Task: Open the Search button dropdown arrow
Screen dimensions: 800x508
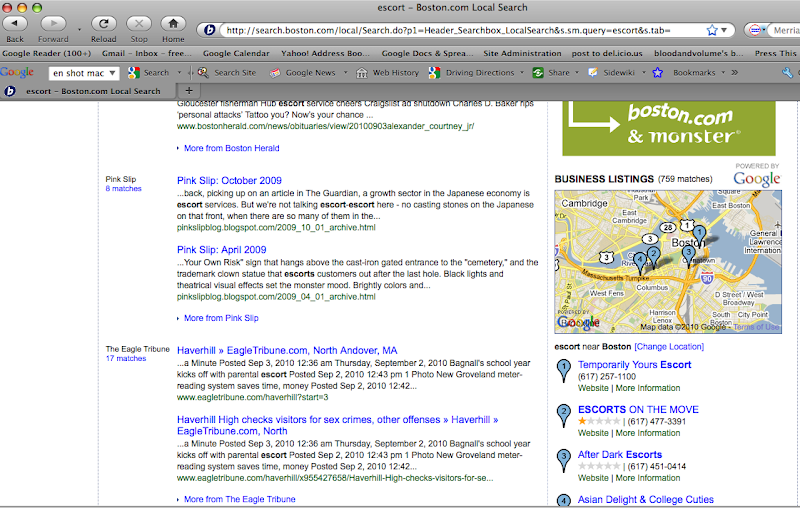Action: pyautogui.click(x=179, y=73)
